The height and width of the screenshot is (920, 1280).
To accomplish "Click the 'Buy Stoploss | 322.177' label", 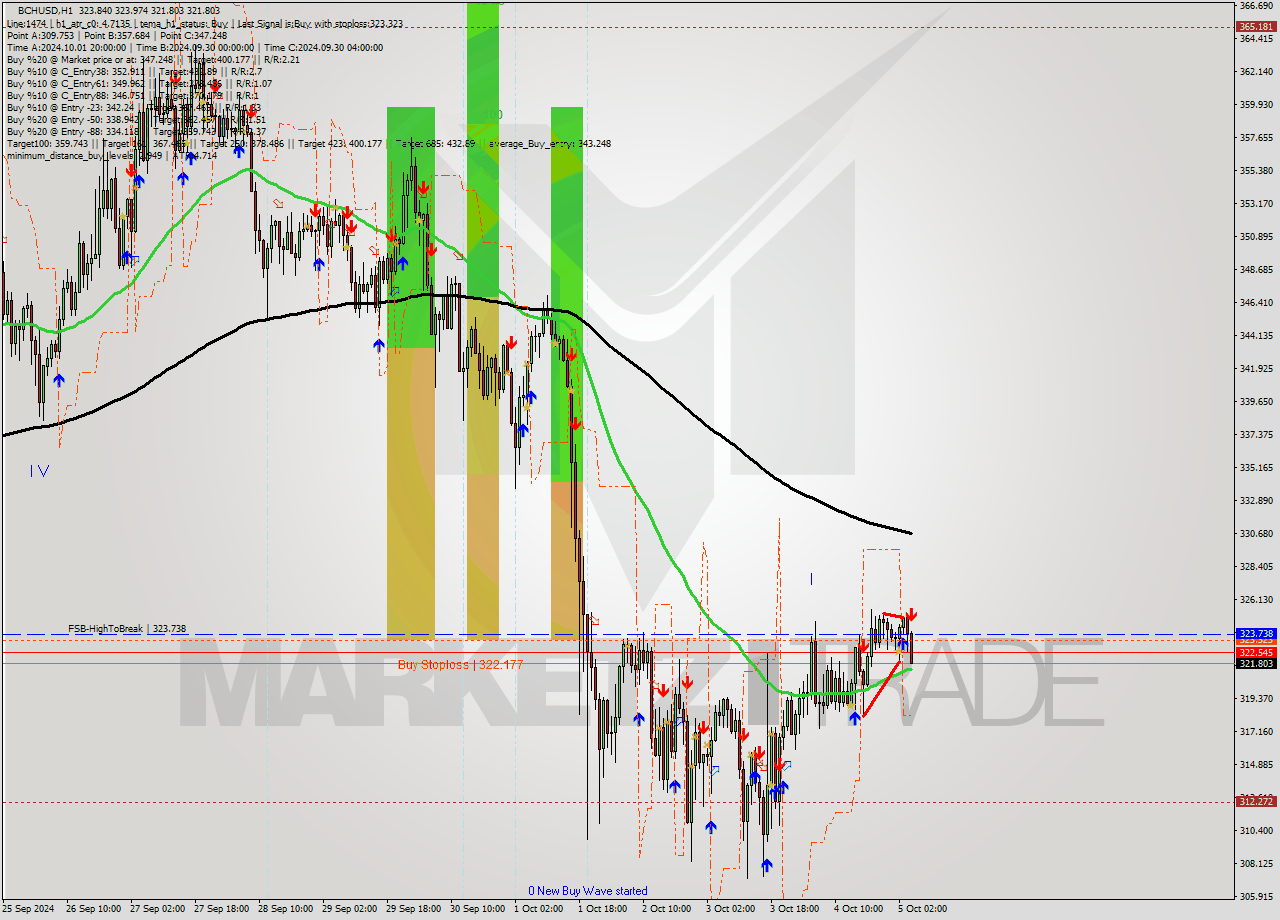I will [460, 664].
